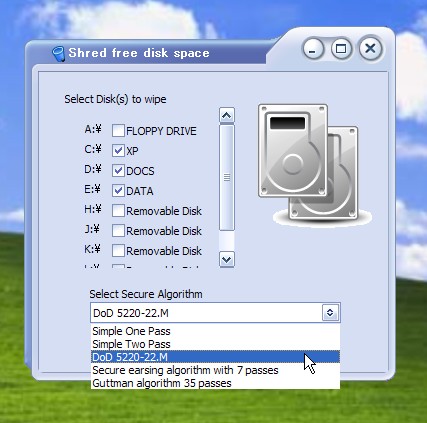The image size is (427, 423).
Task: Click the A:¥ drive letter
Action: pos(93,129)
